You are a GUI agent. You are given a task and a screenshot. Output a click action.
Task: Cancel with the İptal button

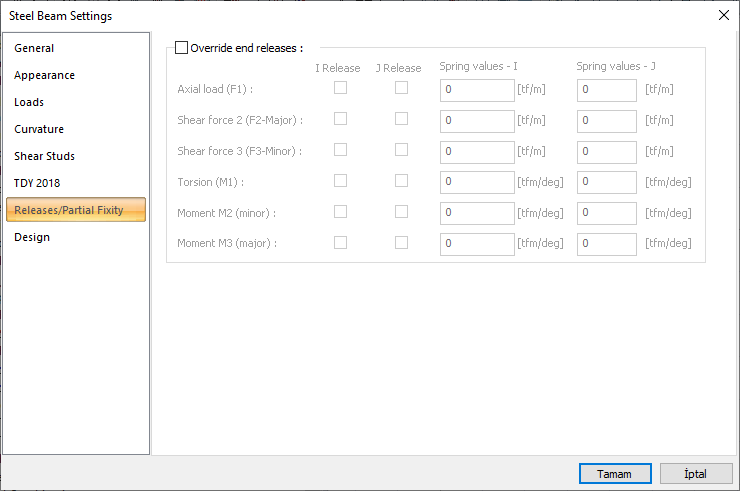point(695,473)
